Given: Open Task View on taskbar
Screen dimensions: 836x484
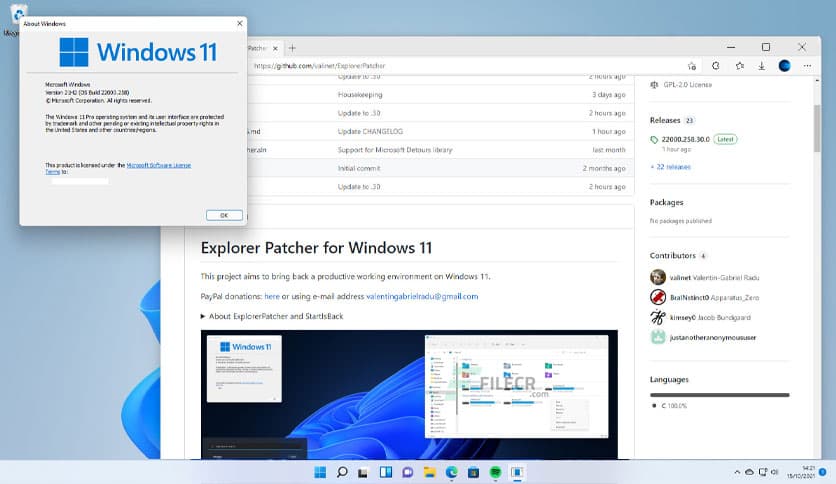Looking at the screenshot, I should click(x=363, y=472).
